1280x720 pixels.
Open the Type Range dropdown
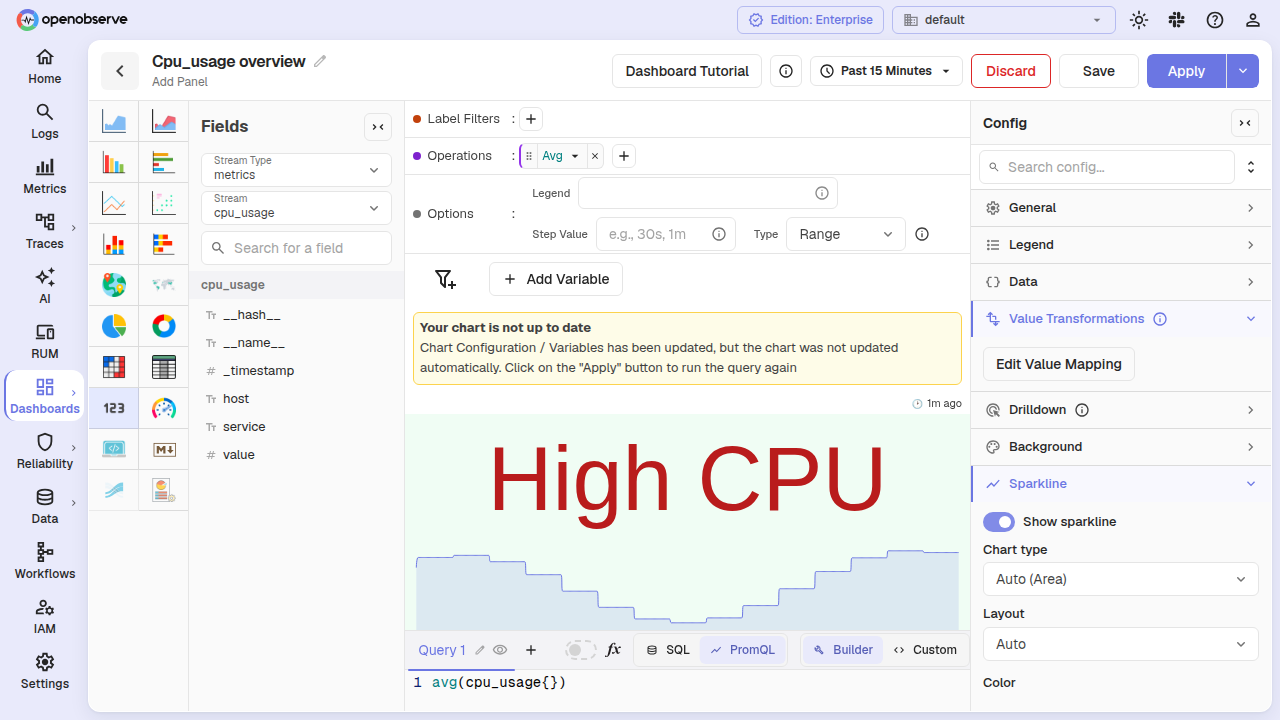coord(846,234)
